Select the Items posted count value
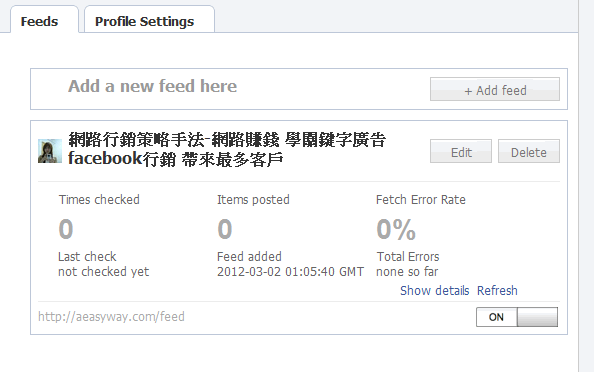The image size is (597, 372). point(225,229)
